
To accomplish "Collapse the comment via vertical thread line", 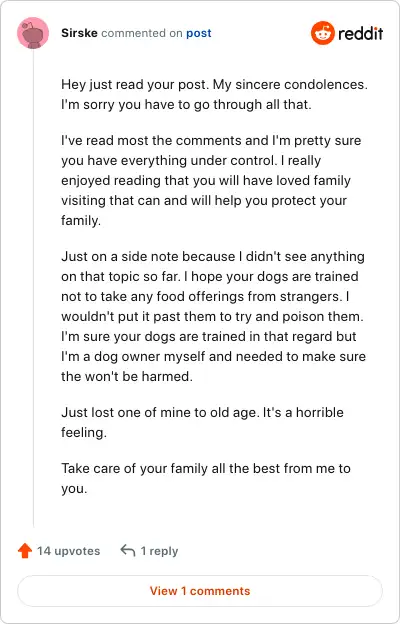I will tap(33, 289).
